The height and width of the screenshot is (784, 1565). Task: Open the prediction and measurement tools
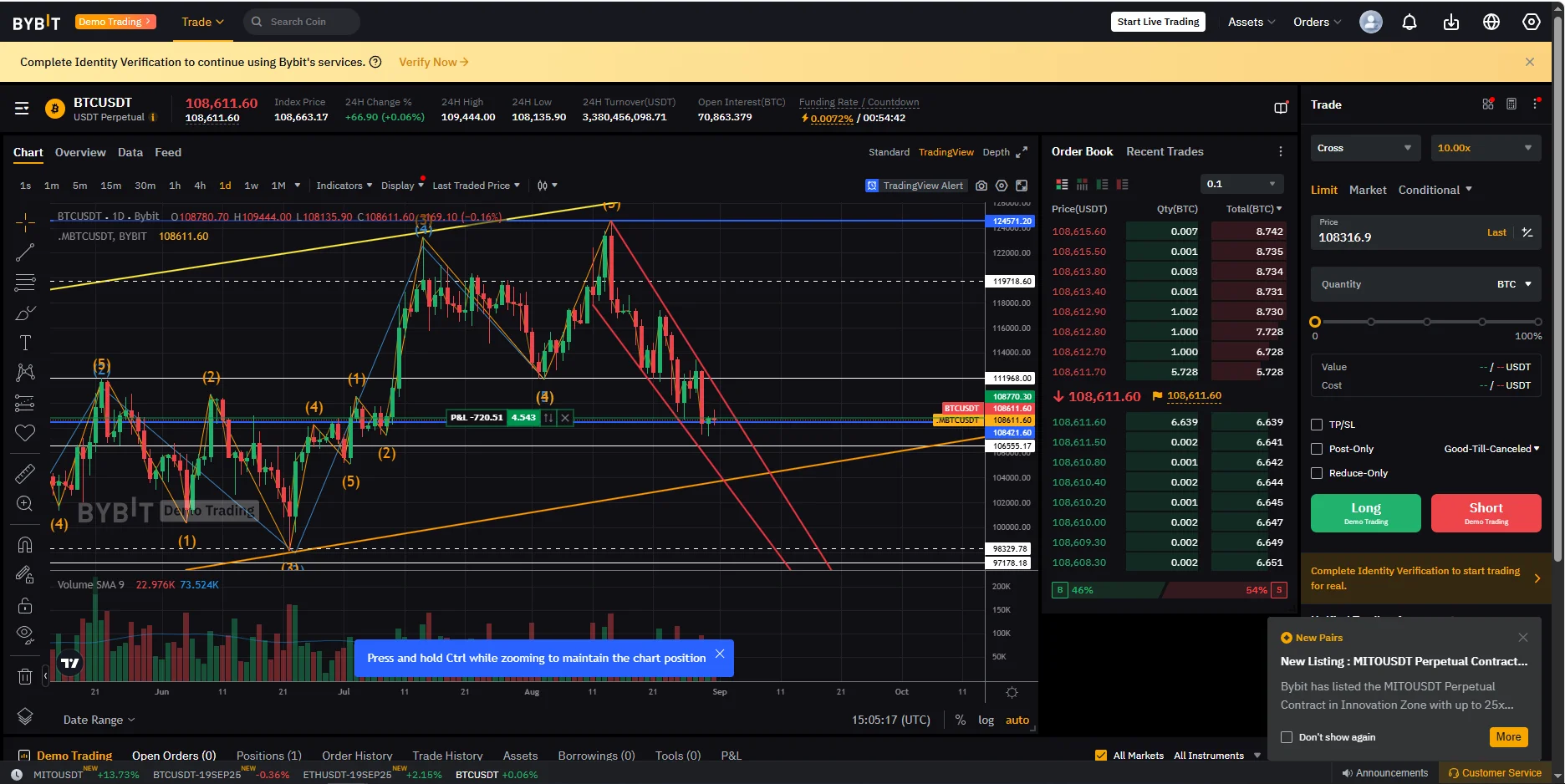point(25,403)
